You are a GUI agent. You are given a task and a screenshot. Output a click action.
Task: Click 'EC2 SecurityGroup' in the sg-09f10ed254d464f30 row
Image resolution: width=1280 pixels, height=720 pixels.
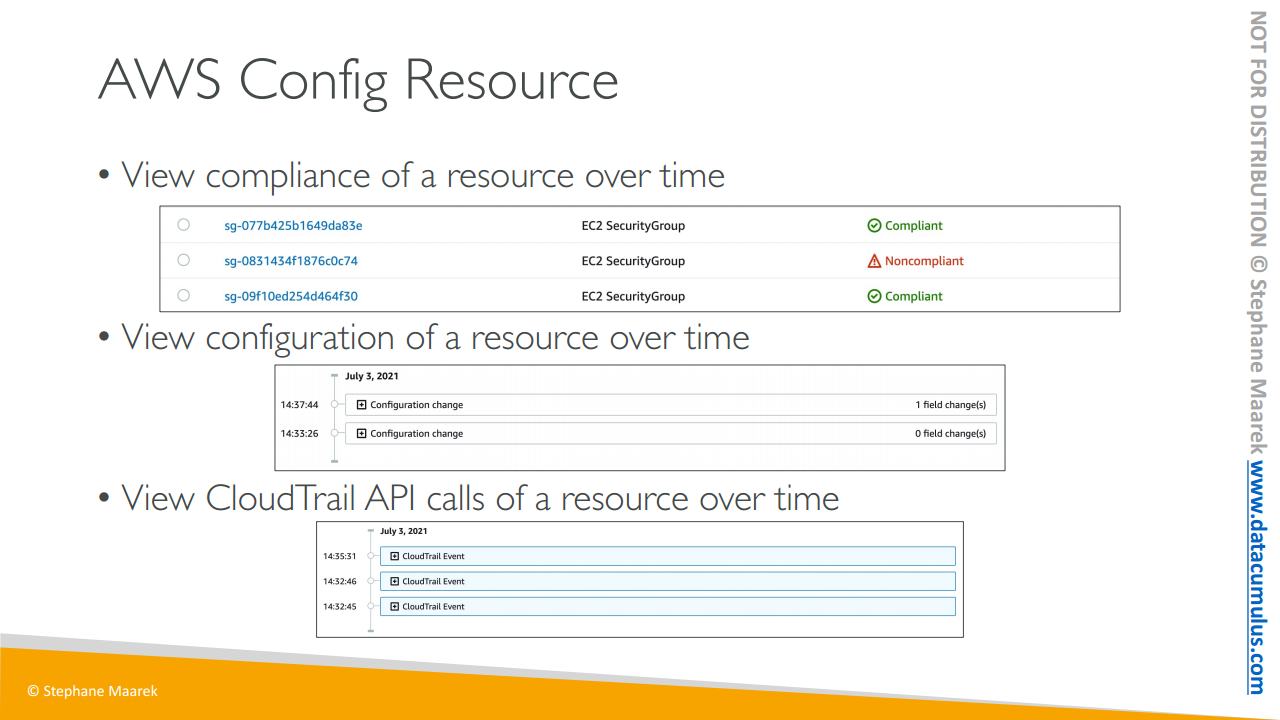coord(633,296)
